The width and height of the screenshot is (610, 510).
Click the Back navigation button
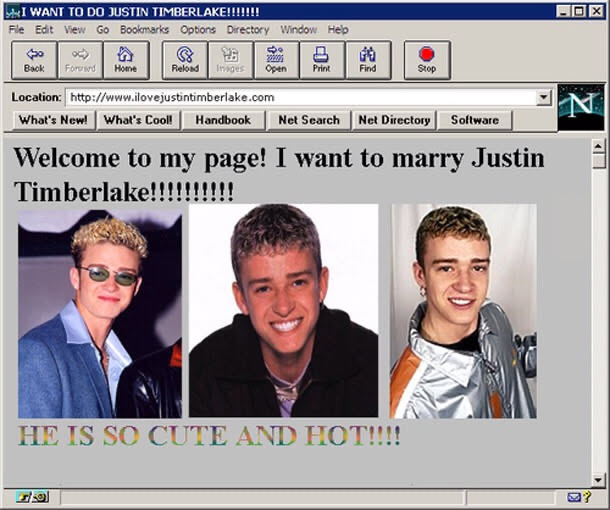pyautogui.click(x=34, y=60)
